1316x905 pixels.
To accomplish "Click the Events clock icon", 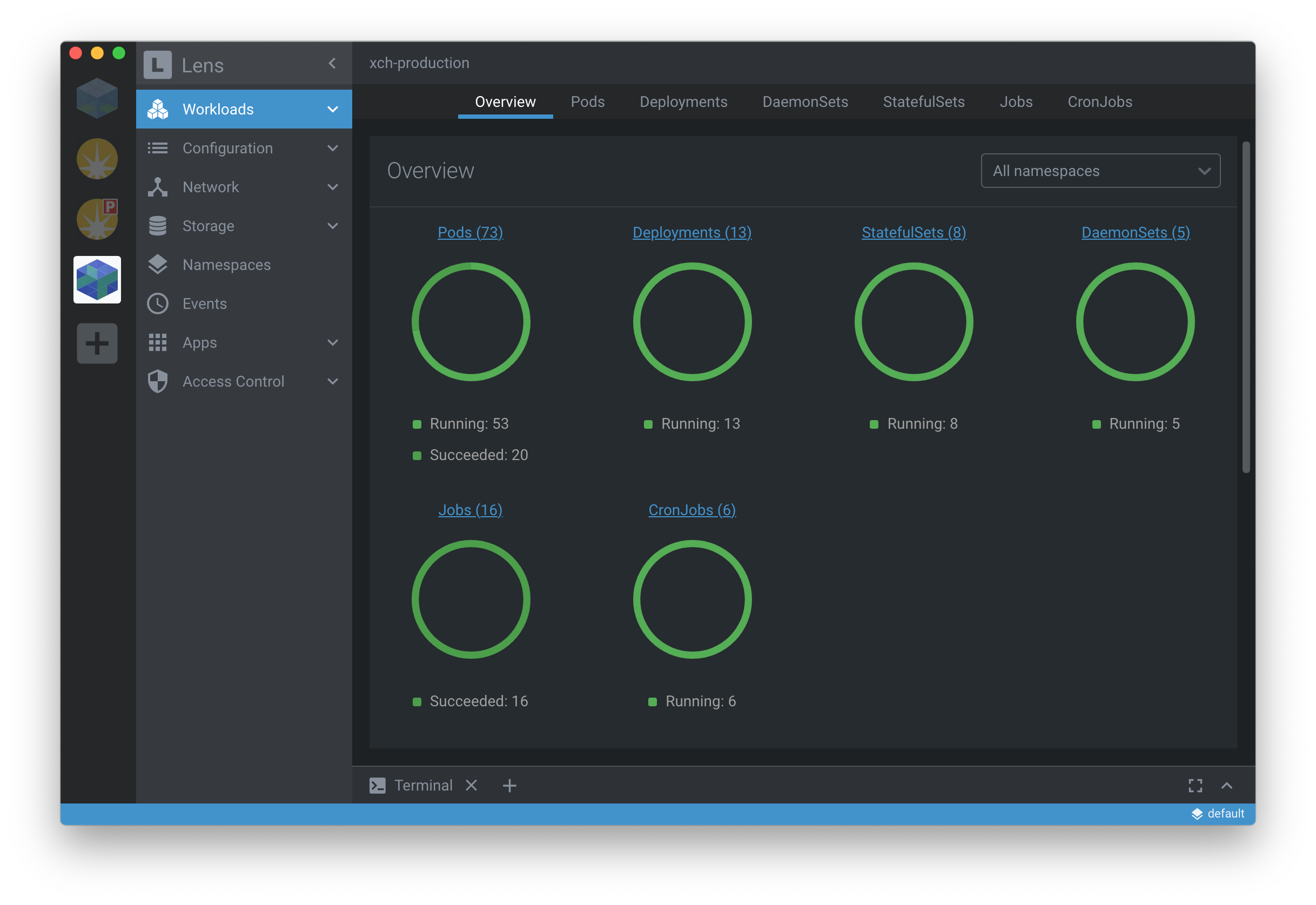I will tap(158, 304).
